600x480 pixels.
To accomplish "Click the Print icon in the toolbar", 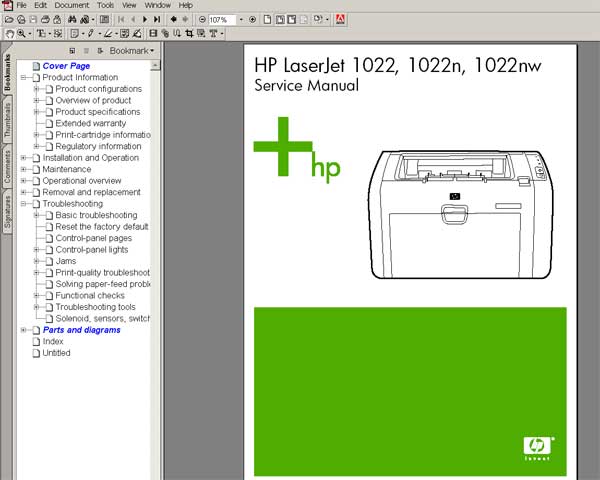I will 45,20.
